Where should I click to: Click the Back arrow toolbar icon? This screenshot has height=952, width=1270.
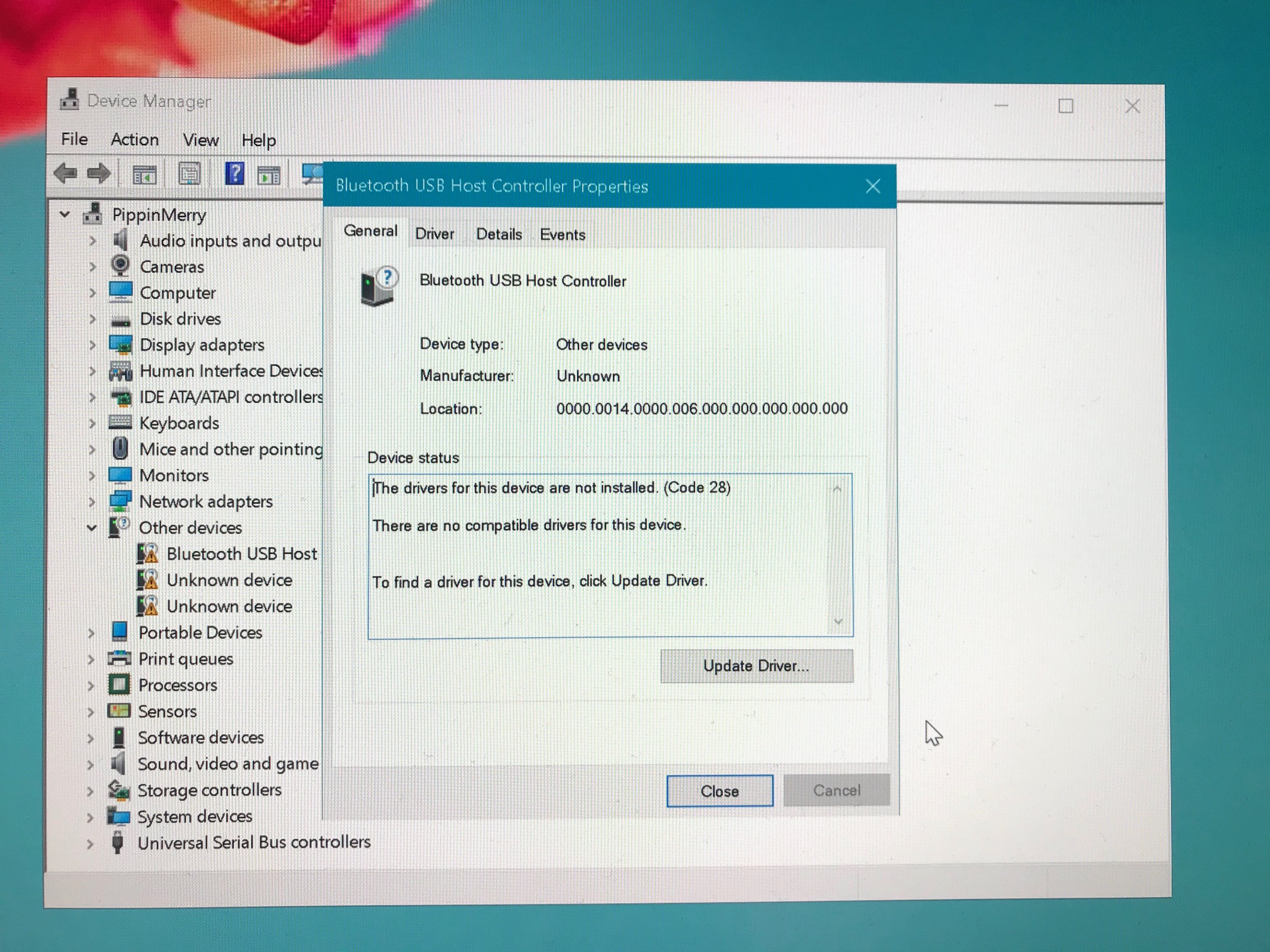pos(66,173)
